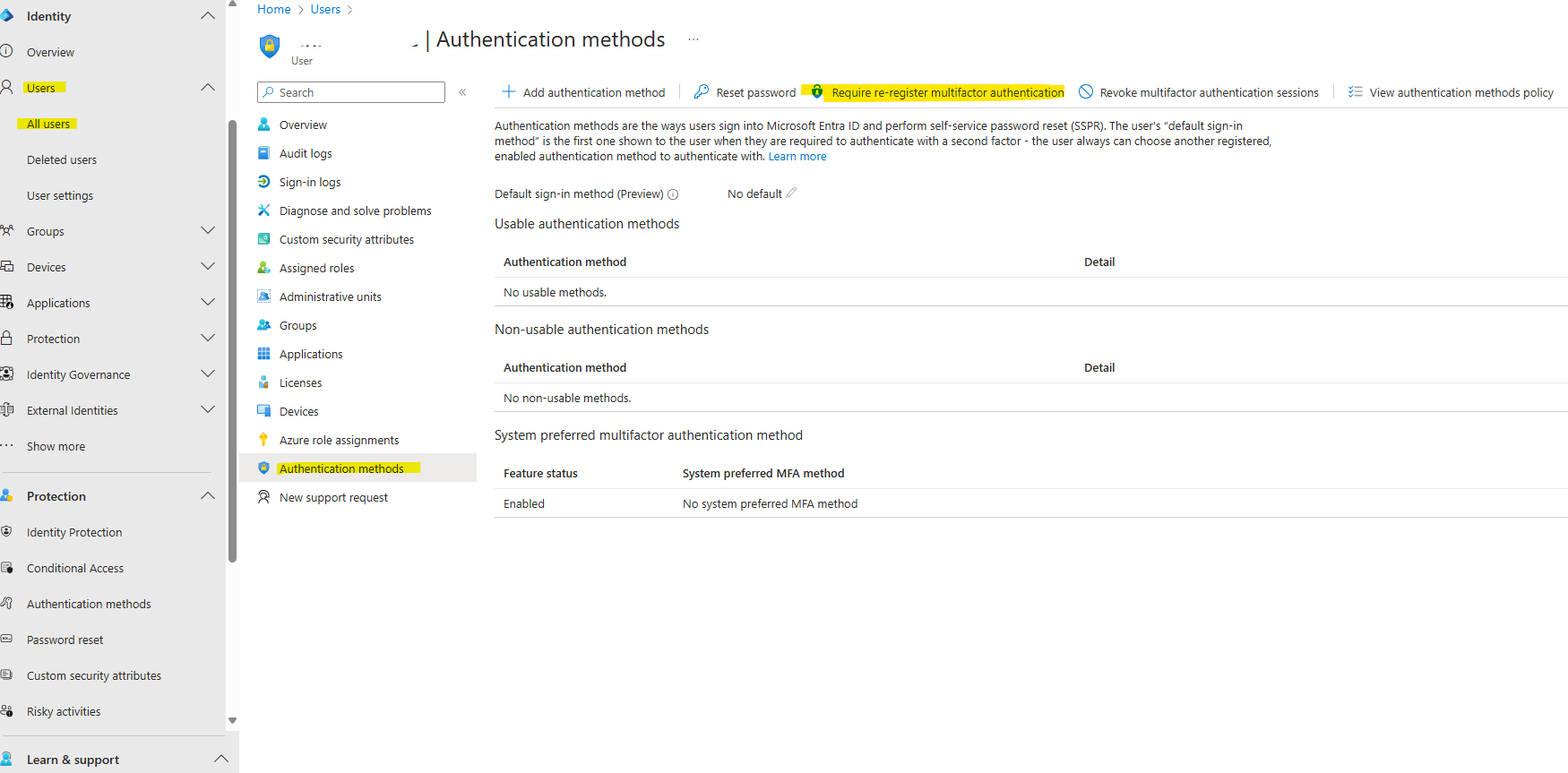Click the New support request icon
The image size is (1568, 773).
264,497
